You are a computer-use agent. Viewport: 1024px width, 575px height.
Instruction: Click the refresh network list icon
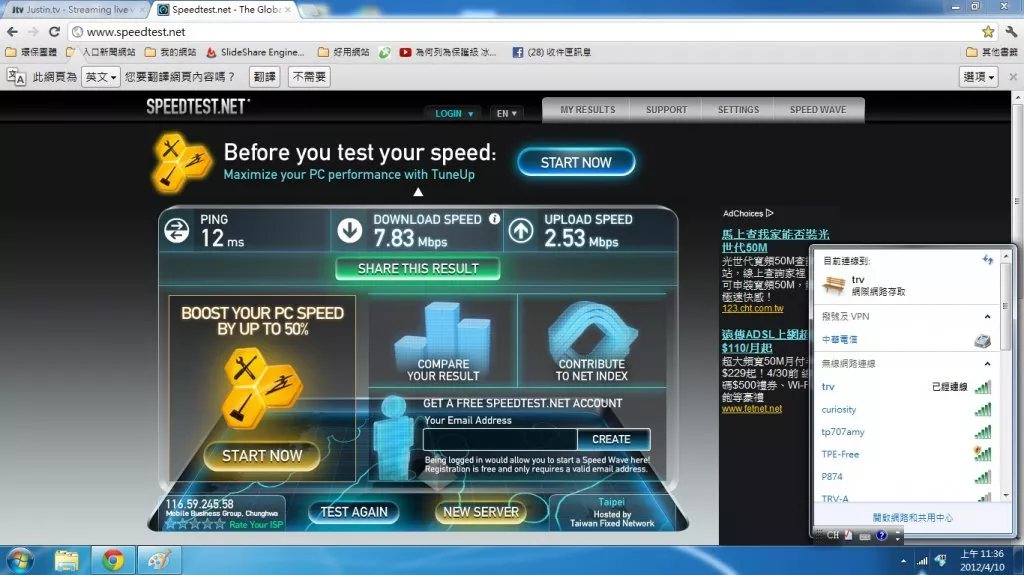click(x=987, y=260)
